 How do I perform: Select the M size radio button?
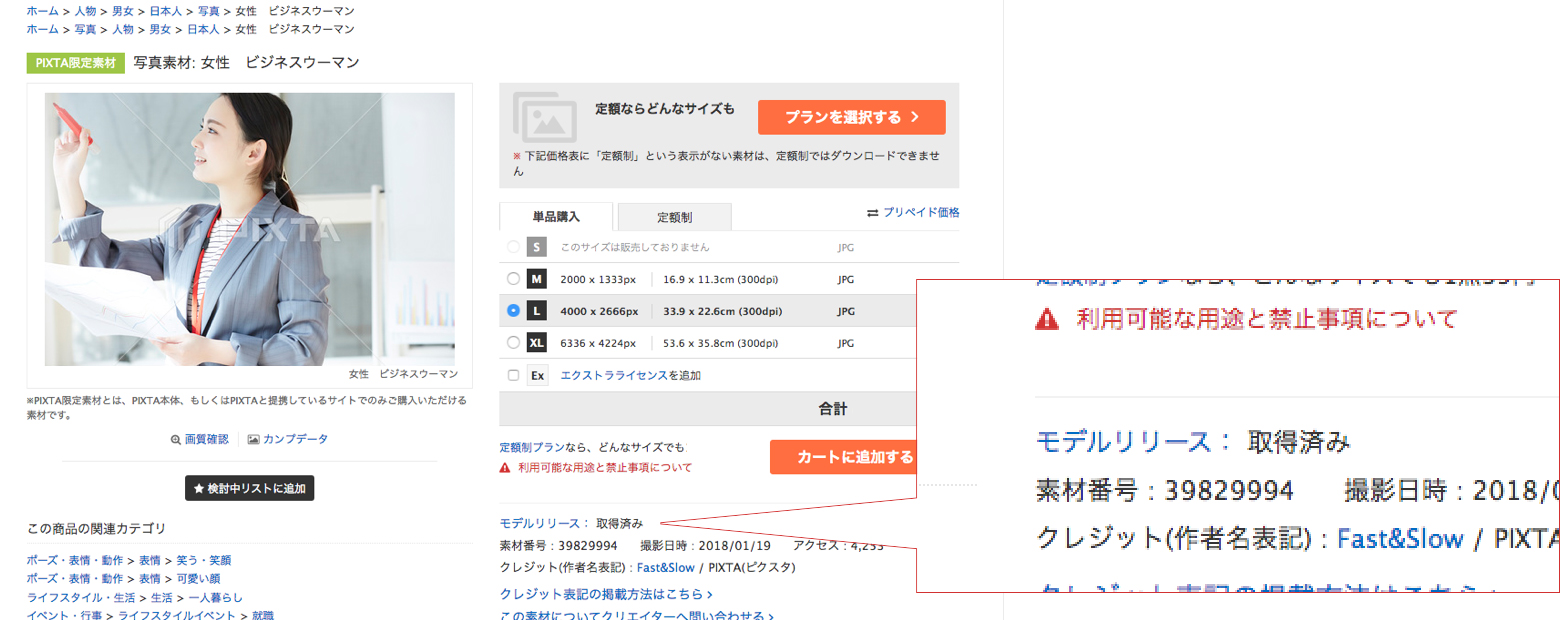click(x=513, y=279)
